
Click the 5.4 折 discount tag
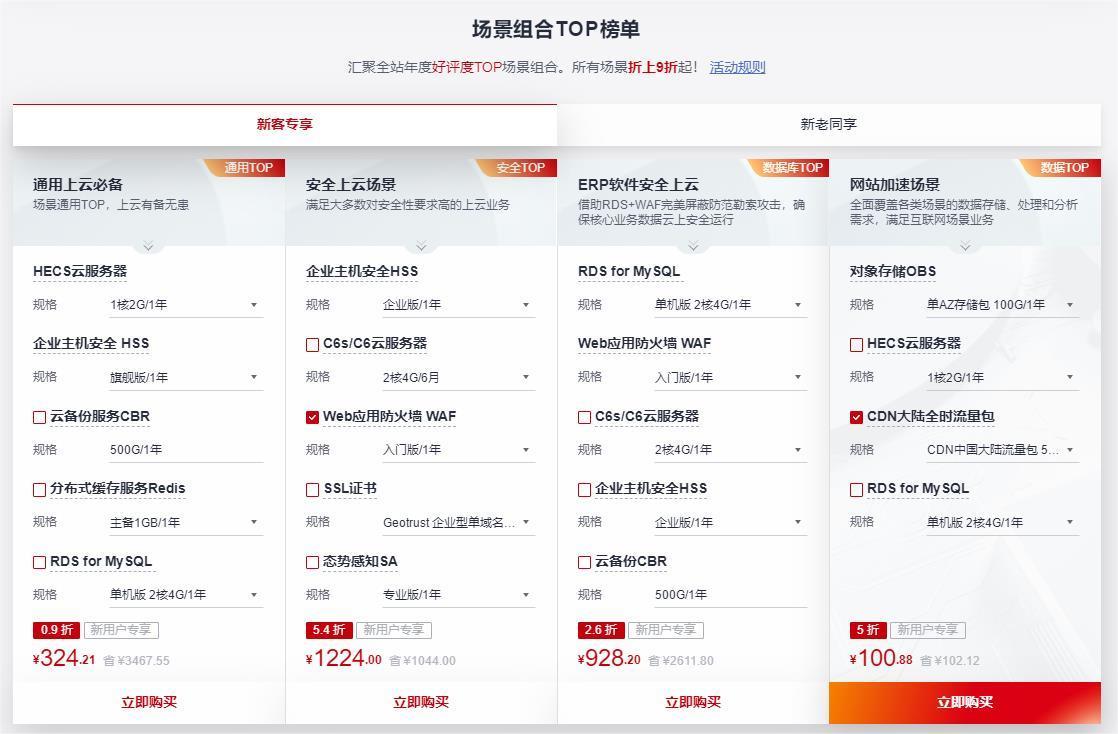coord(329,630)
